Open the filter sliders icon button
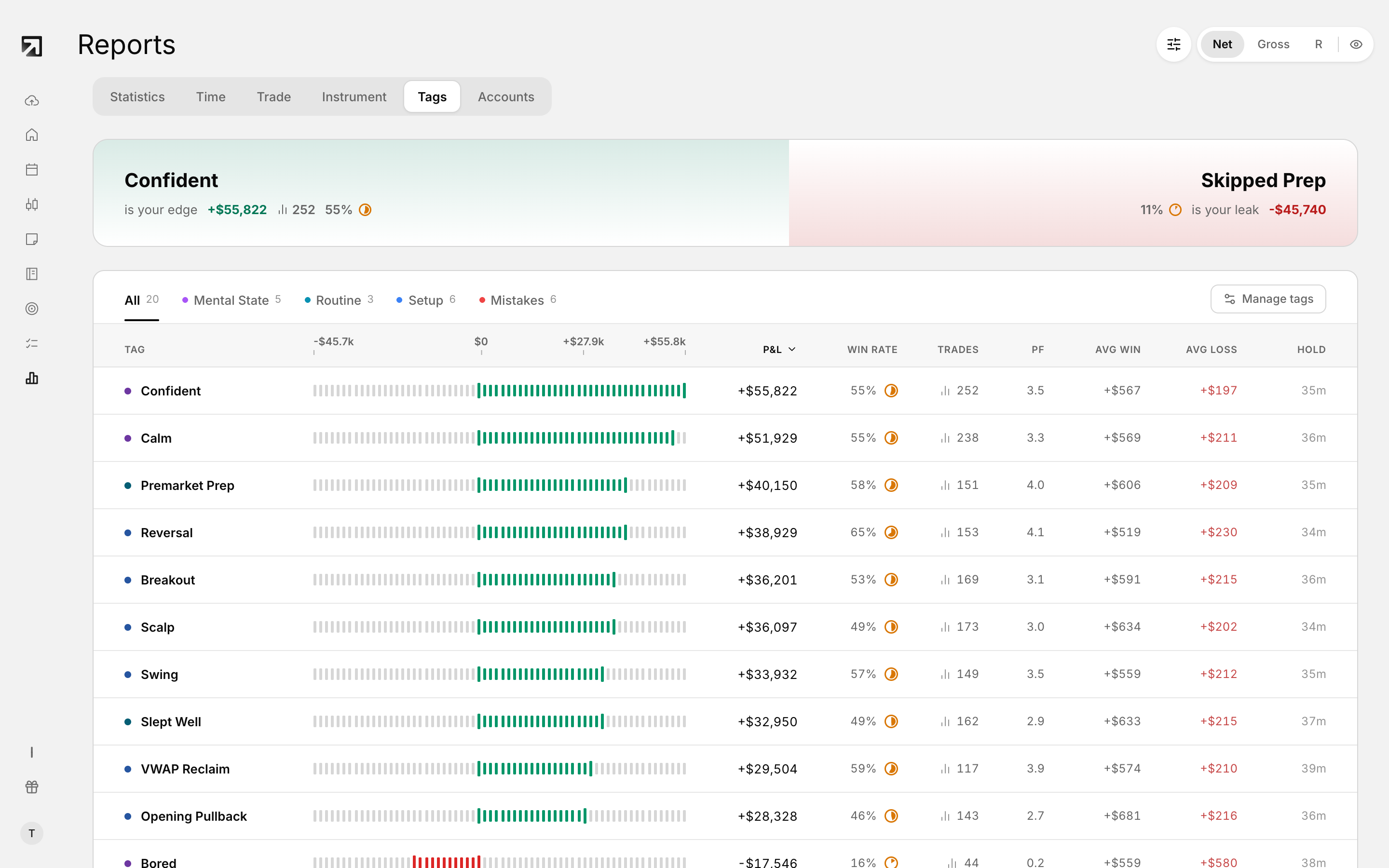The height and width of the screenshot is (868, 1389). pyautogui.click(x=1174, y=44)
